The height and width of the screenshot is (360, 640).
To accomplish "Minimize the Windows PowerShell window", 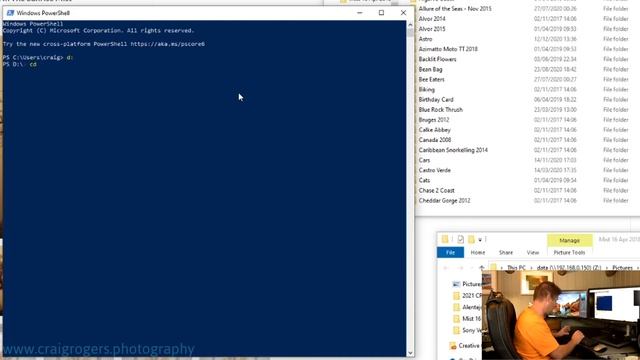I will click(x=360, y=13).
